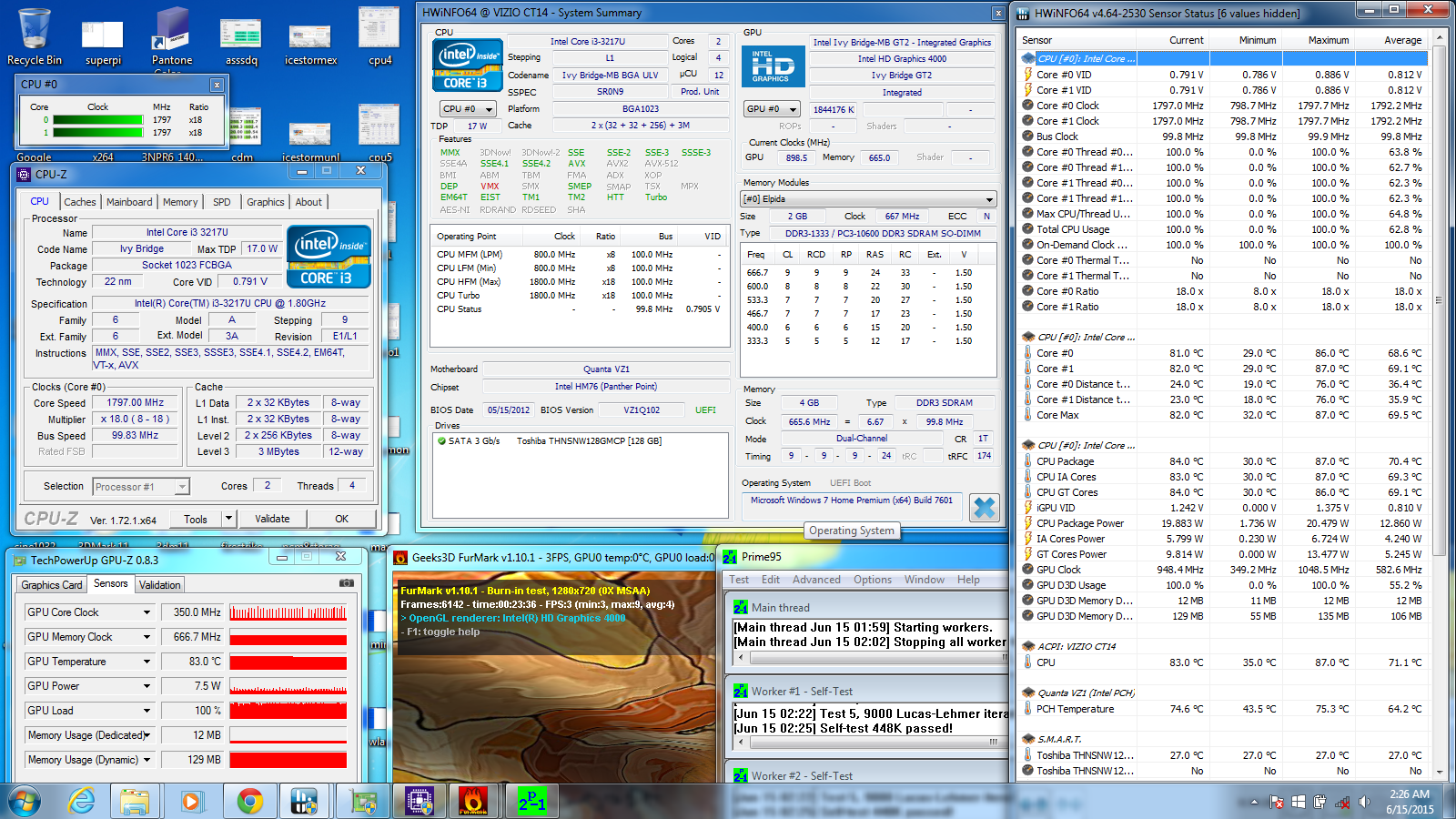
Task: Click the volume icon in system tray
Action: [1363, 802]
